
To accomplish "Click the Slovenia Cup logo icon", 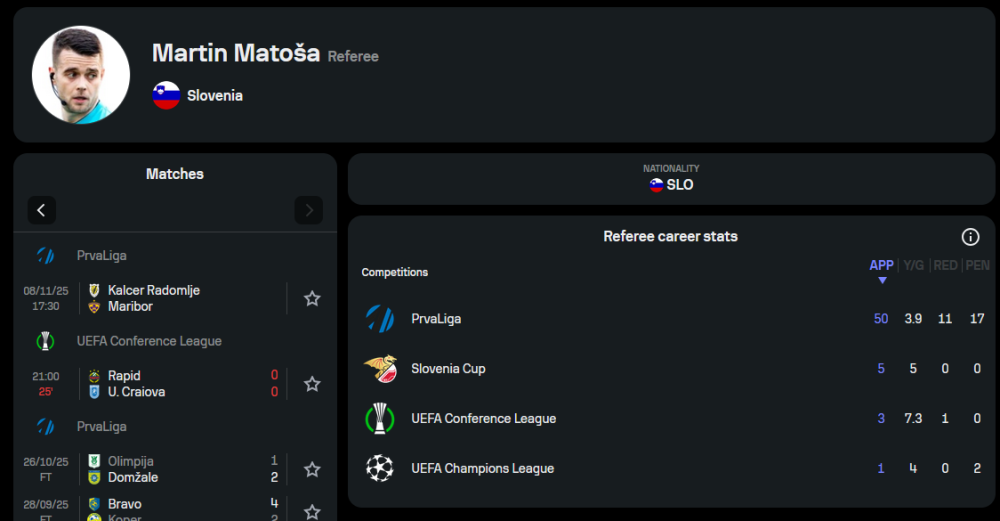I will [380, 369].
